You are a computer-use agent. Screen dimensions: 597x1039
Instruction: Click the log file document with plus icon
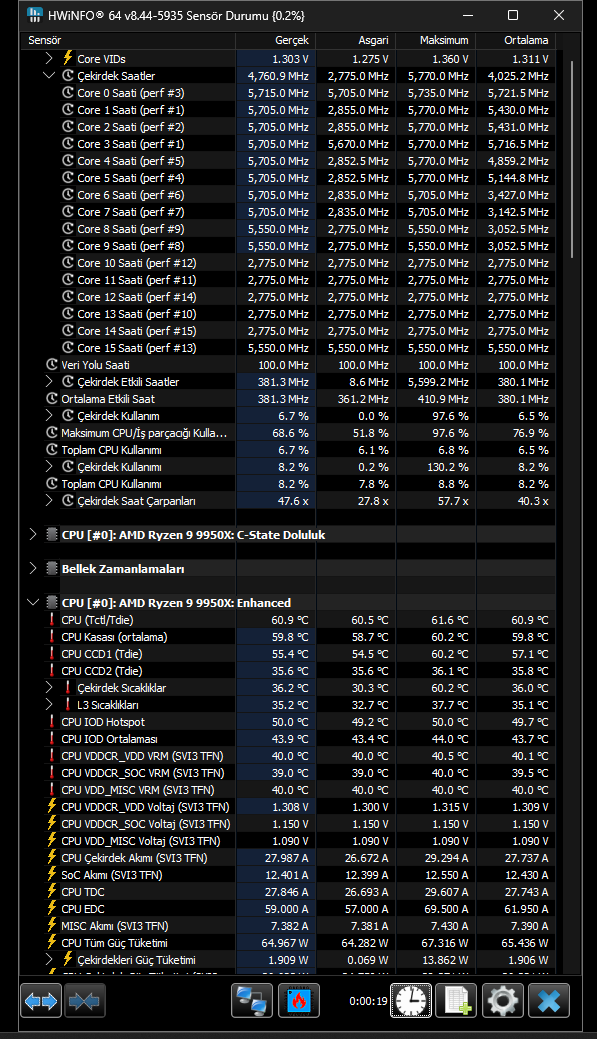point(457,1001)
